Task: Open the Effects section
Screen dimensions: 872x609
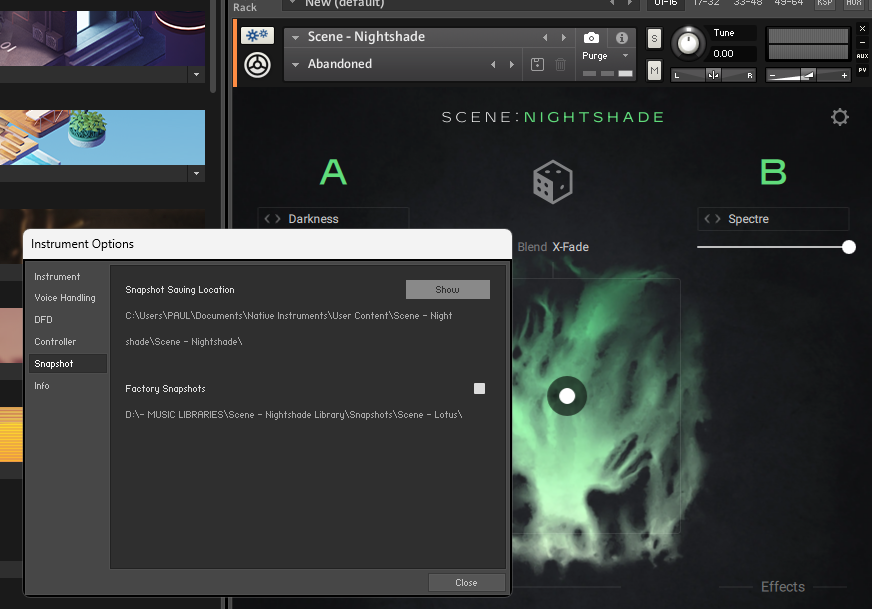Action: tap(782, 587)
